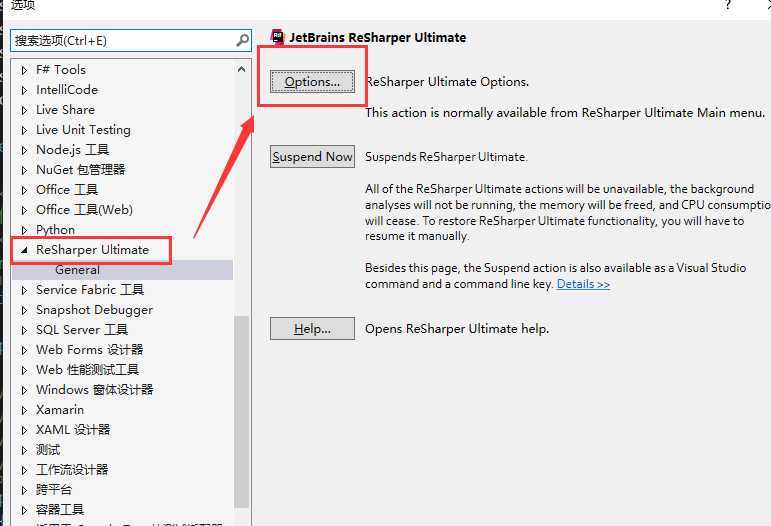Image resolution: width=771 pixels, height=526 pixels.
Task: Focus the search options input field
Action: point(131,41)
